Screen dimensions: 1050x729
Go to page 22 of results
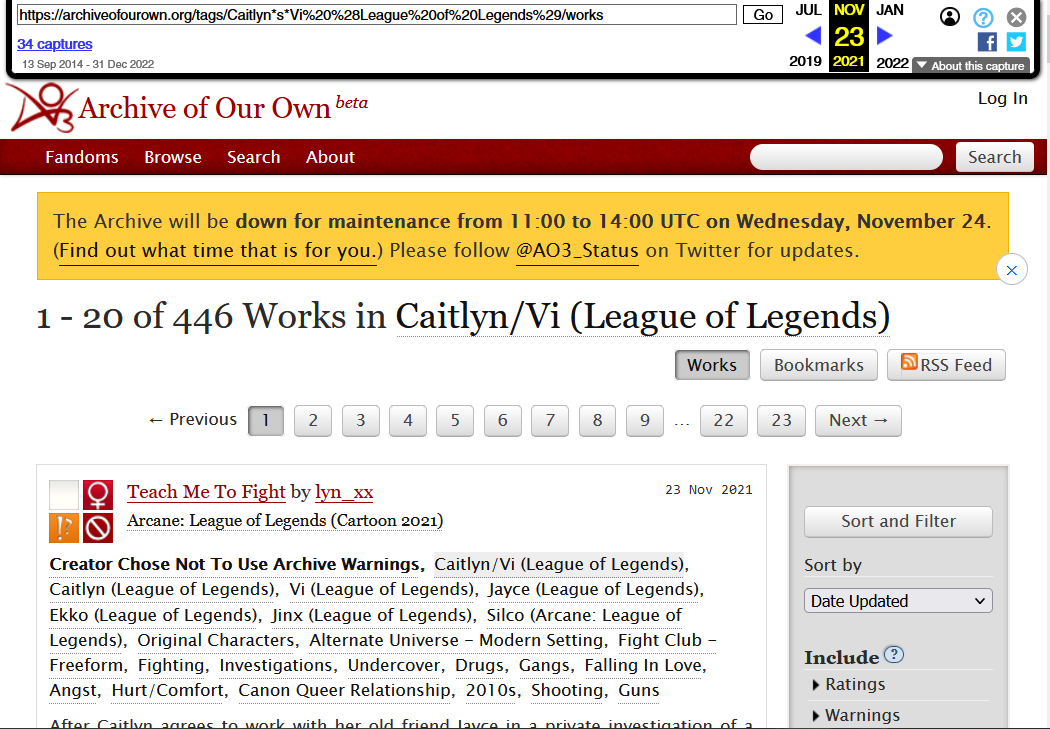coord(723,420)
